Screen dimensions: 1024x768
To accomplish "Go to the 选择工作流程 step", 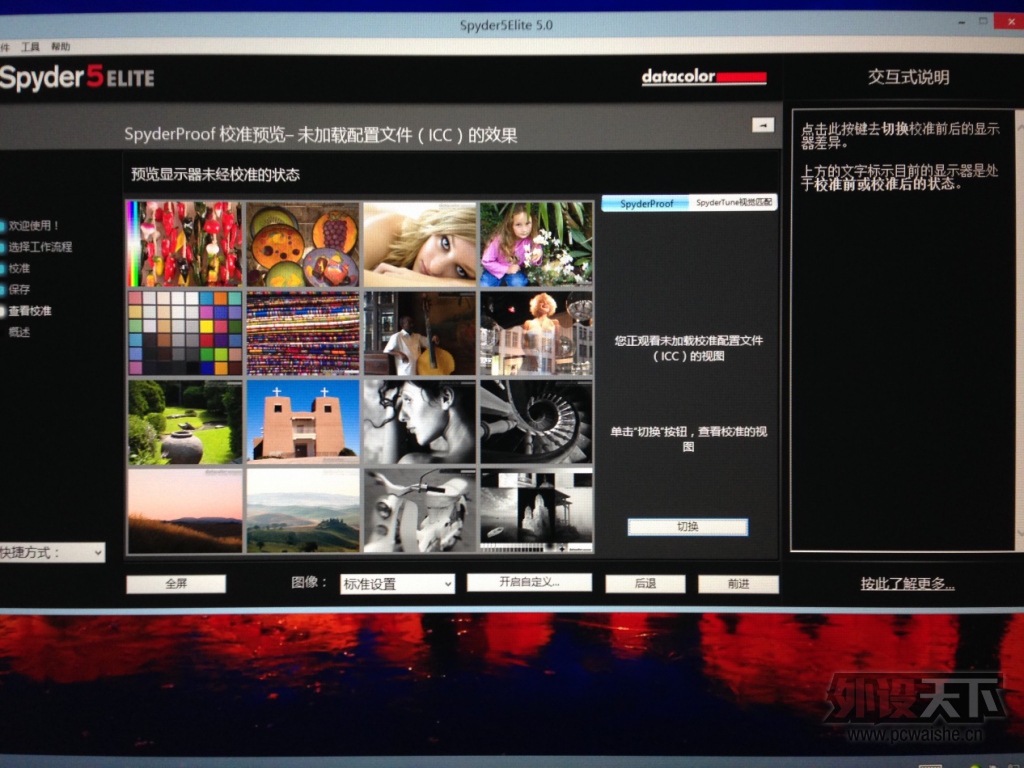I will 40,247.
